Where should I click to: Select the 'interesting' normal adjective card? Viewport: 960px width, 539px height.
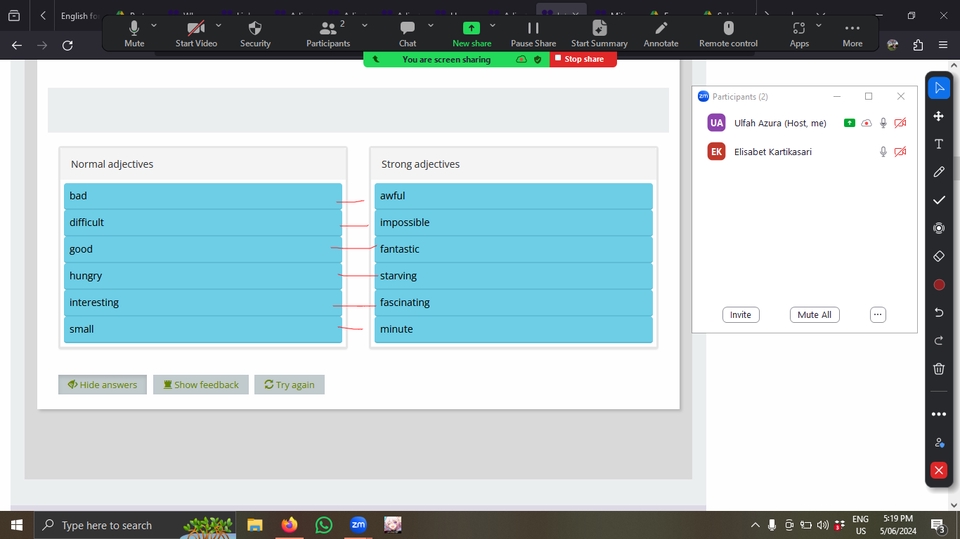coord(203,303)
